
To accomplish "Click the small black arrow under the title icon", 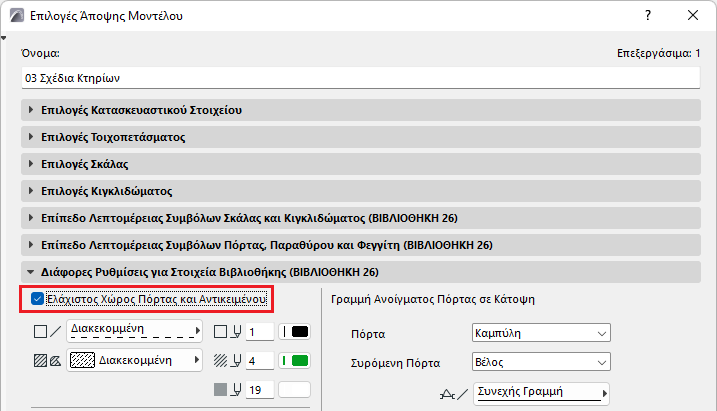I will point(4,38).
